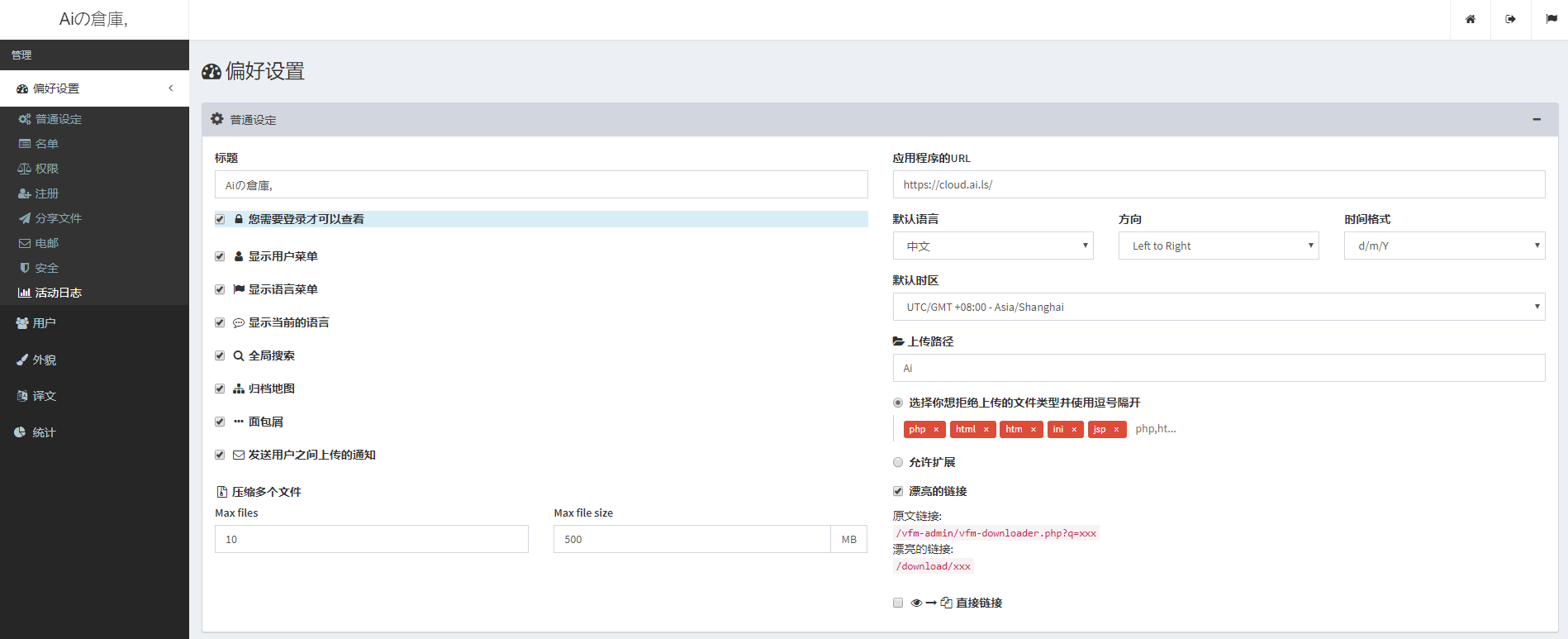Open the 方向 dropdown showing Left to Right
The image size is (1568, 639).
pyautogui.click(x=1219, y=246)
